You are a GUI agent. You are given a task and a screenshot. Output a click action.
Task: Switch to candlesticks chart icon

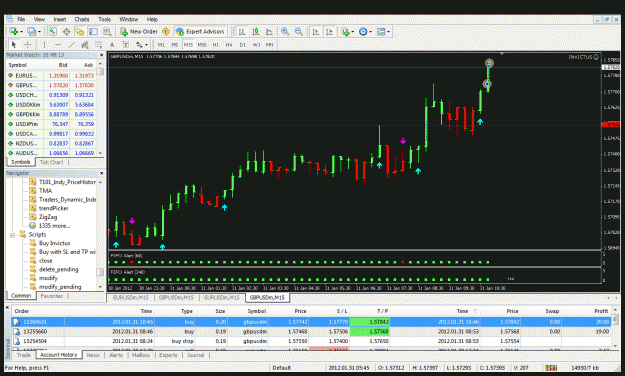[256, 31]
